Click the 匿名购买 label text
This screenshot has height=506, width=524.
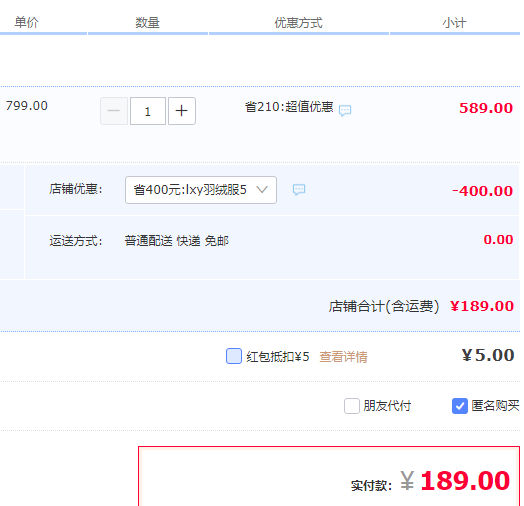[495, 406]
